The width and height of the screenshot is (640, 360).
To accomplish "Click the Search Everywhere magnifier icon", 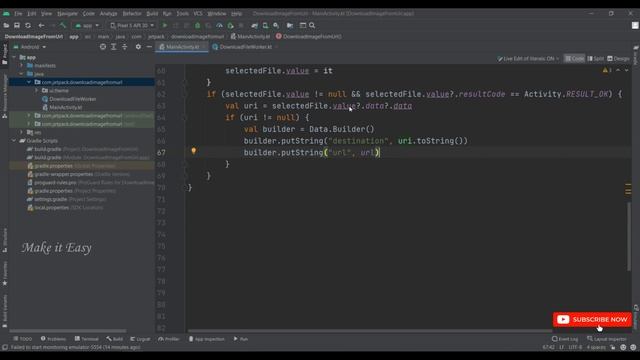I will click(312, 25).
